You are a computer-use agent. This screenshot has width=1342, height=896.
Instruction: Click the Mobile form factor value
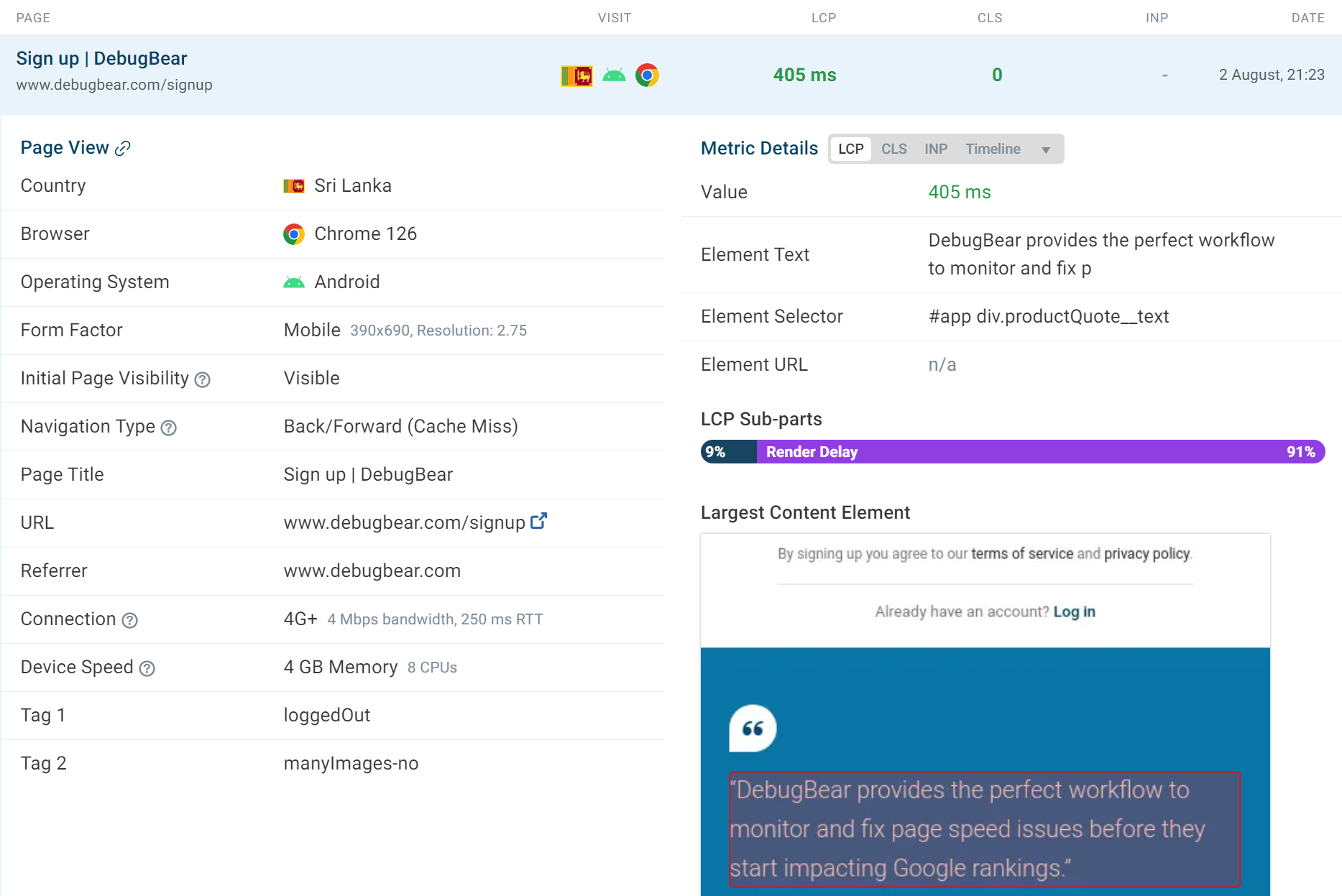click(312, 330)
